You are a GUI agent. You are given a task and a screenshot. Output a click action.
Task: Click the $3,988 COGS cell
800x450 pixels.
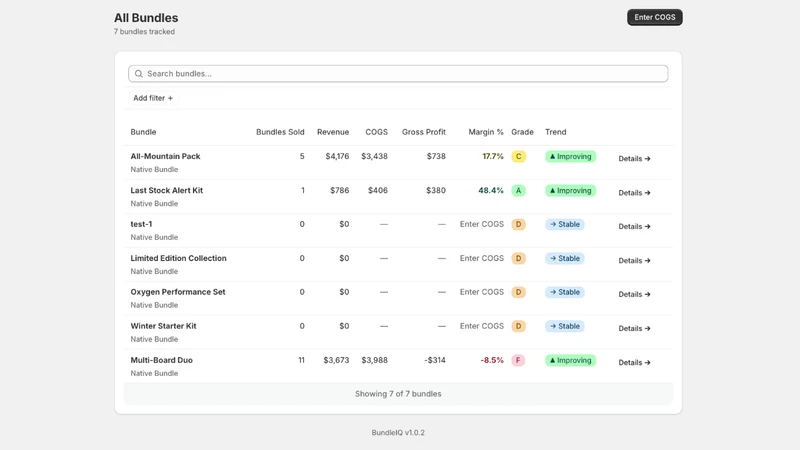374,360
